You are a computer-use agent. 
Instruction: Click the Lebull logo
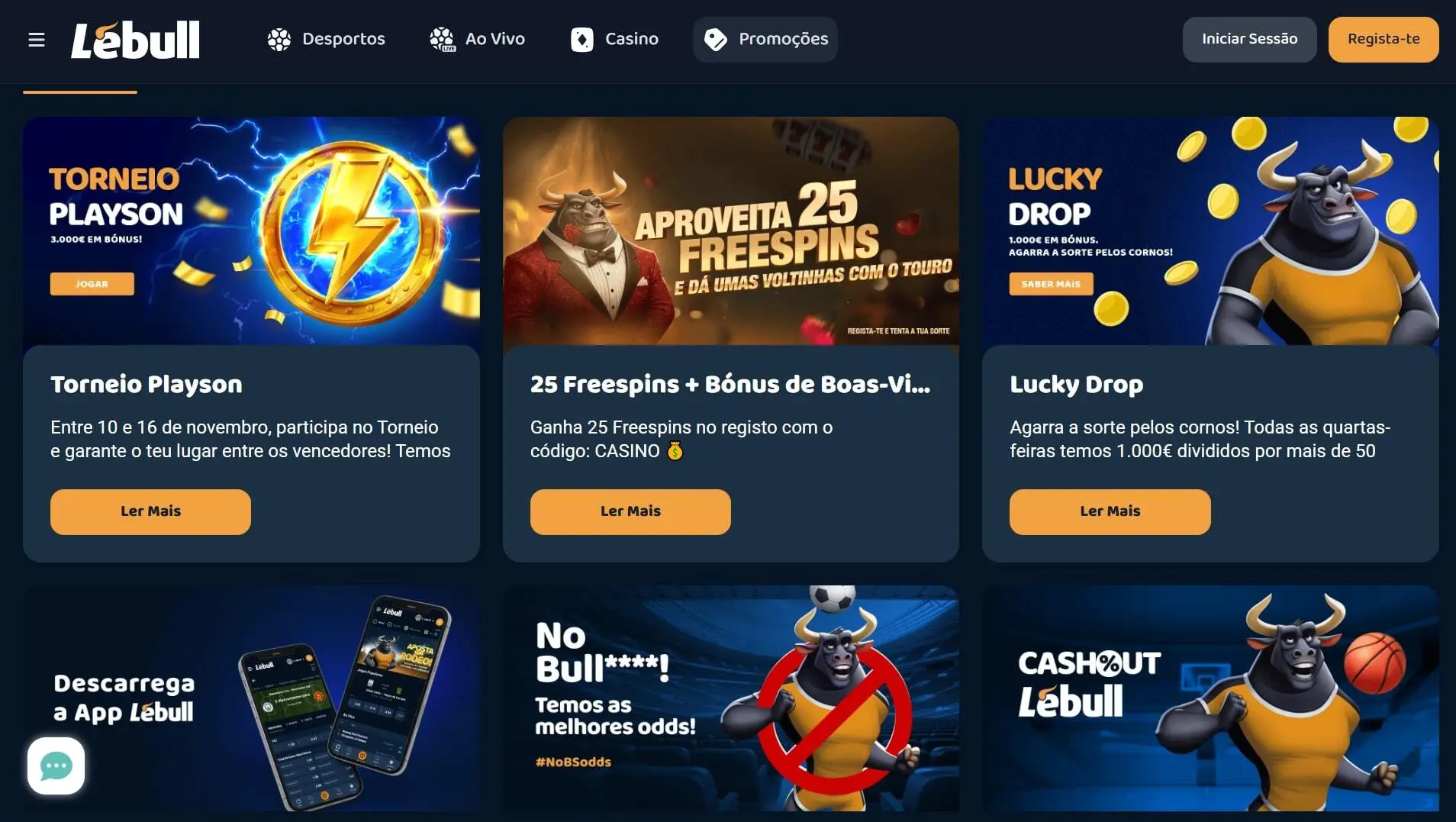coord(135,40)
